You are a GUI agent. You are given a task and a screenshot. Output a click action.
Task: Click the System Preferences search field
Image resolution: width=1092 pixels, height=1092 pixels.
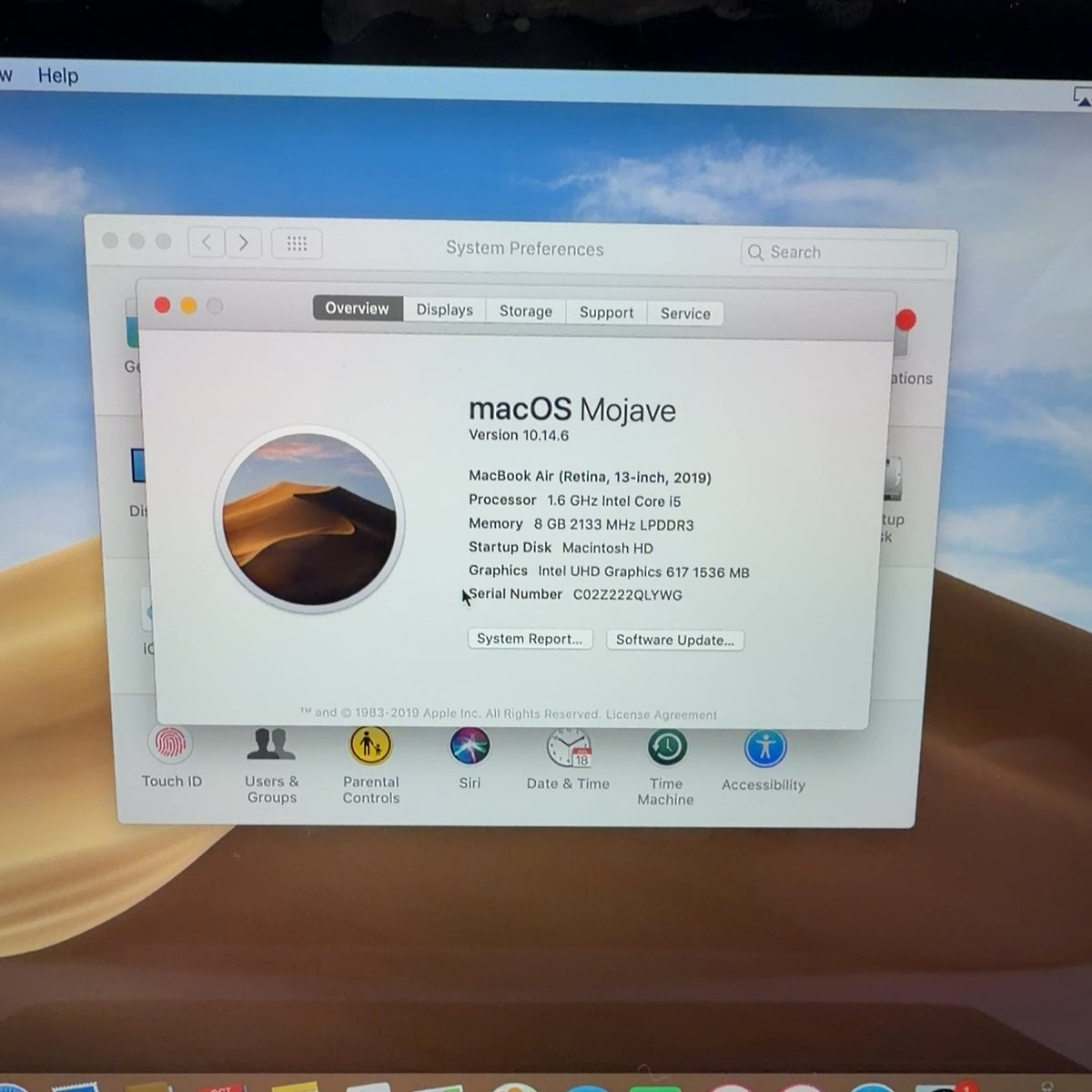(x=844, y=252)
